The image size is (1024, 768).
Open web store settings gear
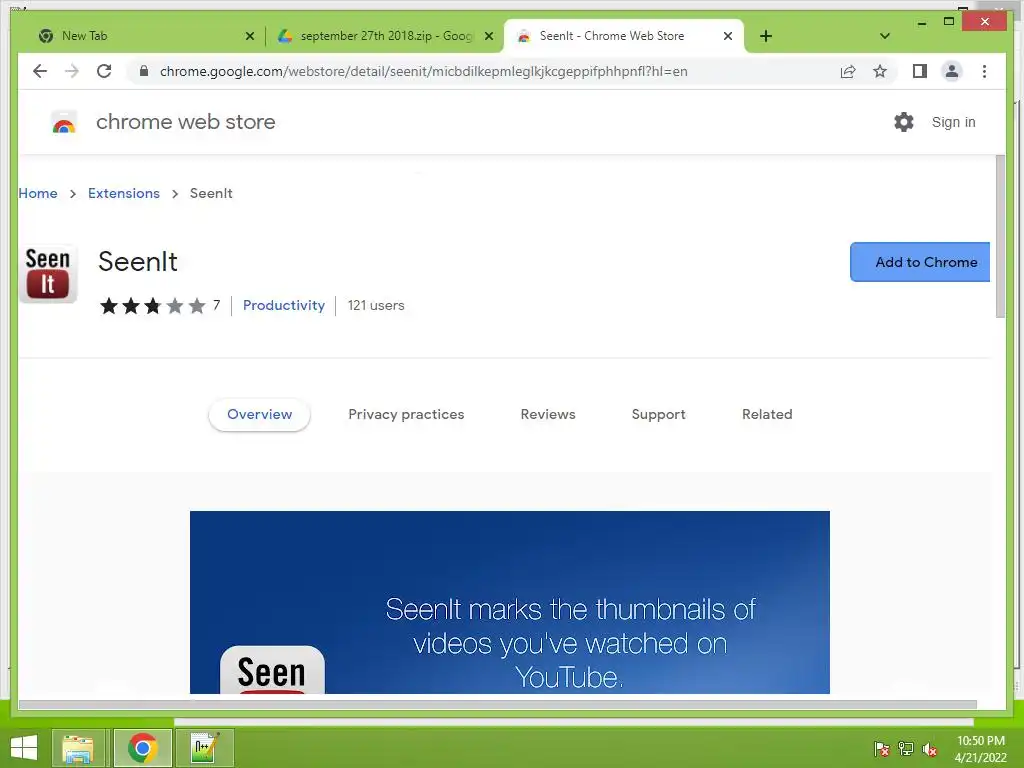pyautogui.click(x=904, y=122)
